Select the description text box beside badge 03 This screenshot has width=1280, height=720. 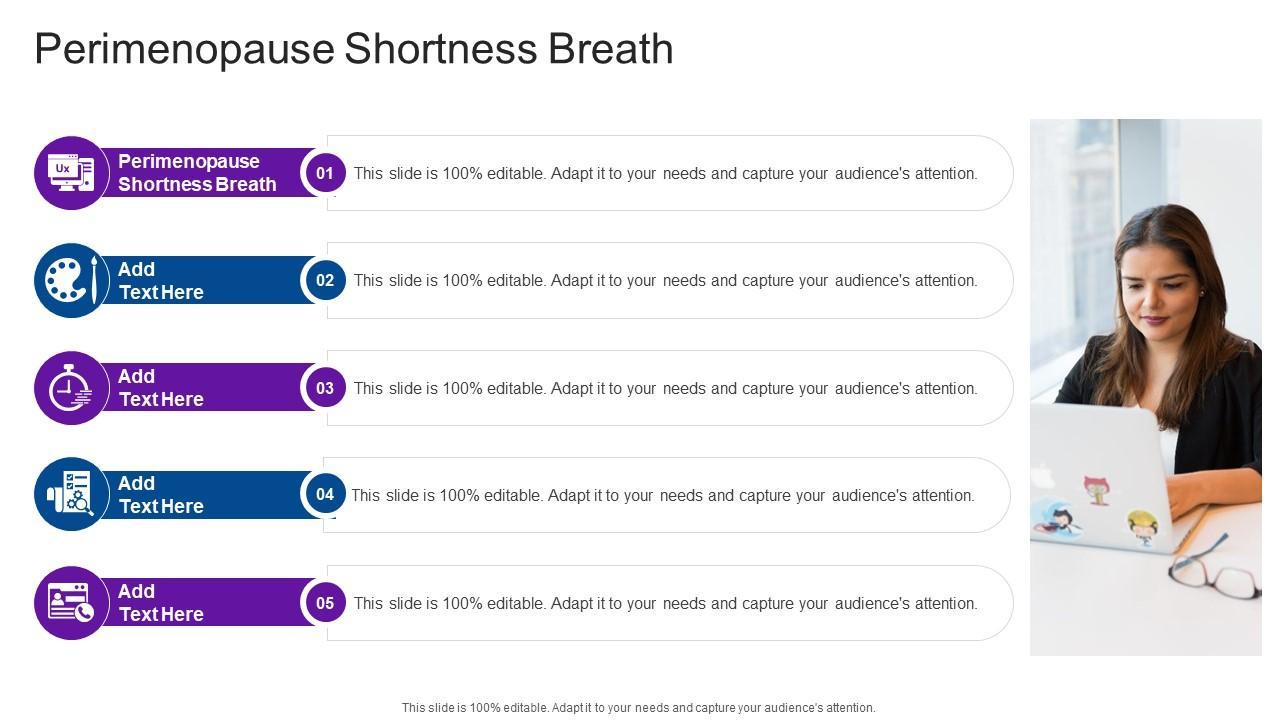(665, 388)
